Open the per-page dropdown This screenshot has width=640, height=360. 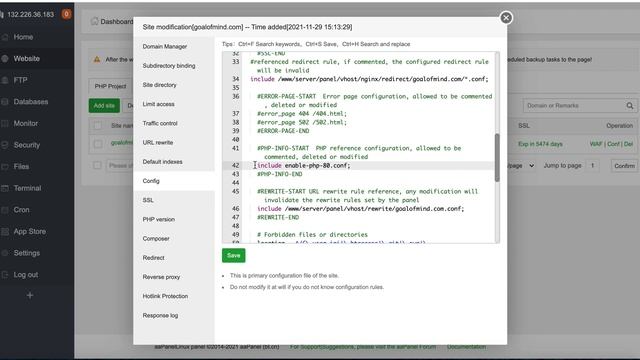point(522,166)
